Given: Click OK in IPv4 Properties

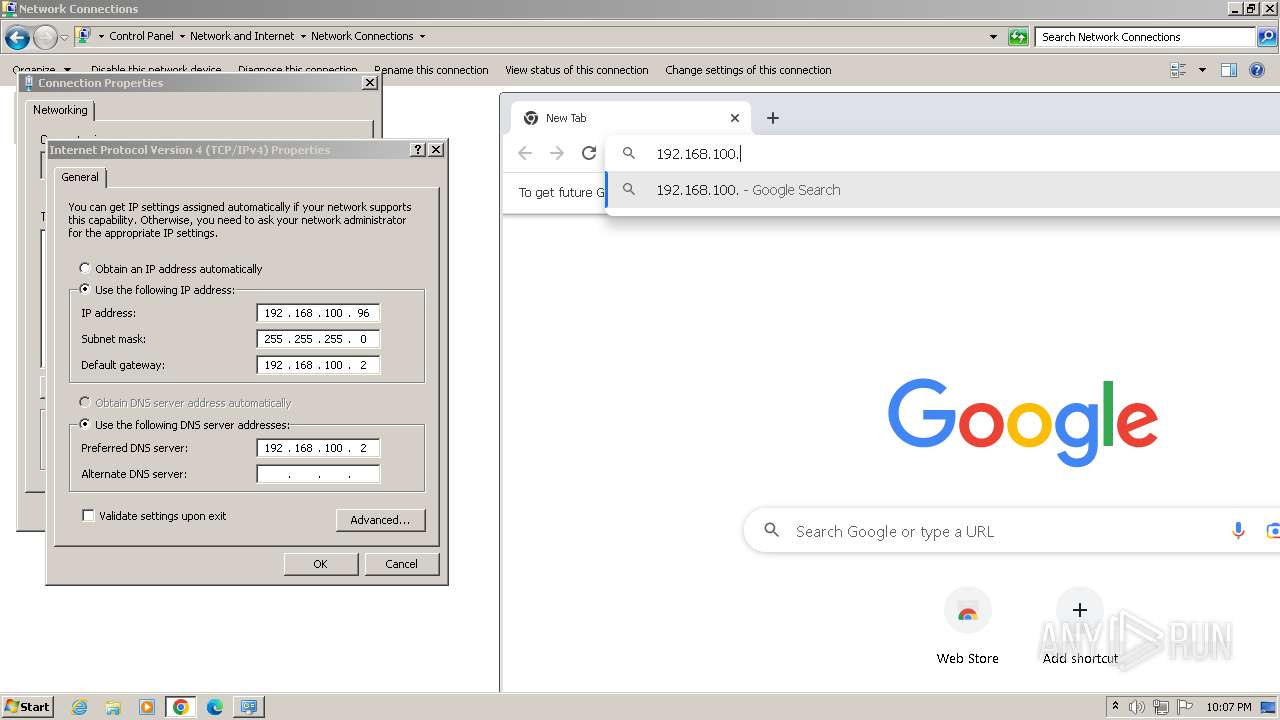Looking at the screenshot, I should click(x=320, y=564).
